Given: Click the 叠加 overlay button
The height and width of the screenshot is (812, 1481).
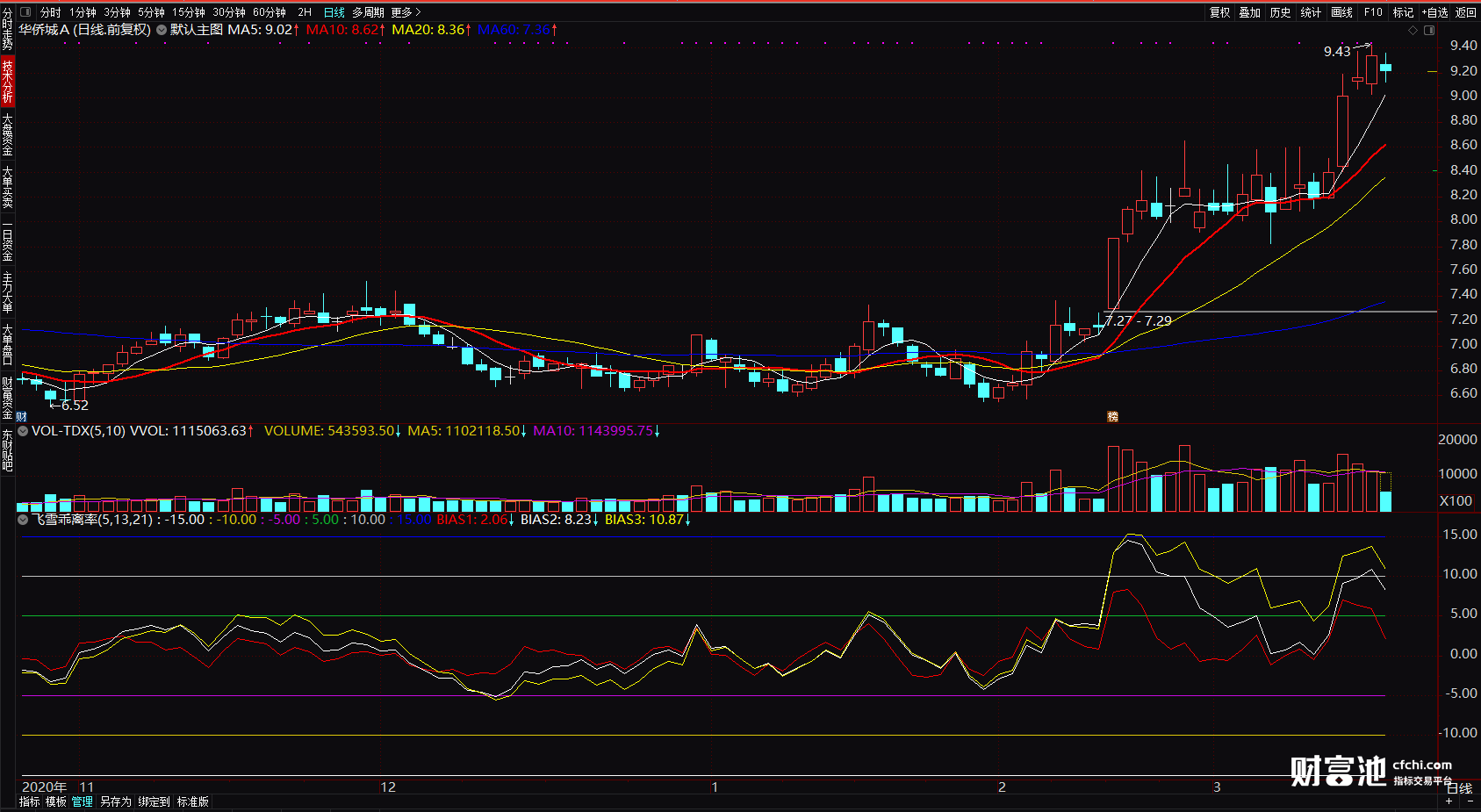Looking at the screenshot, I should [x=1250, y=12].
